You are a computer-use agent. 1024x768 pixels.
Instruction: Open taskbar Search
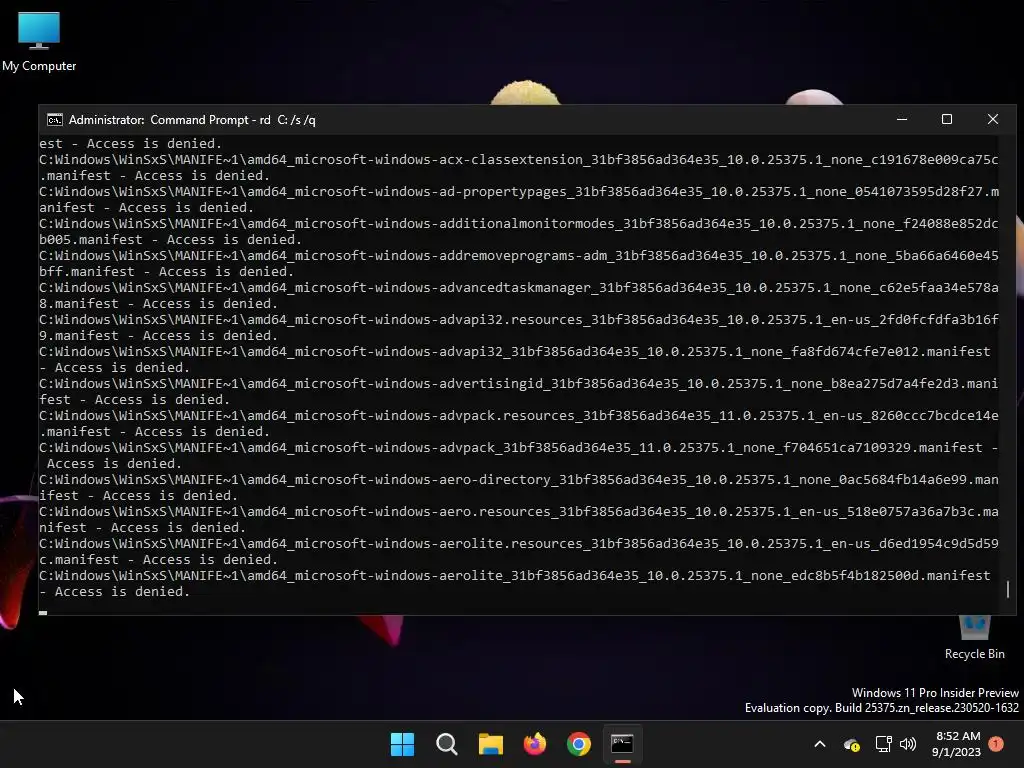tap(447, 744)
